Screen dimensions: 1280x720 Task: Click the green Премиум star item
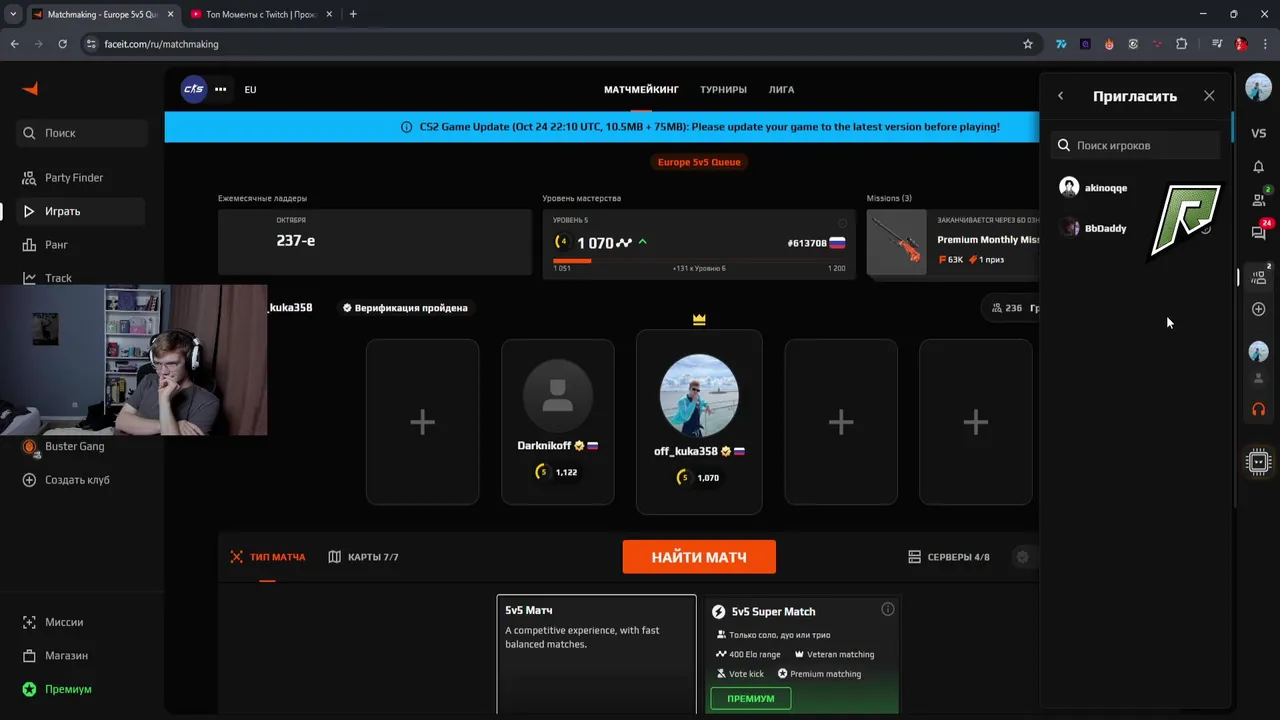pos(57,689)
